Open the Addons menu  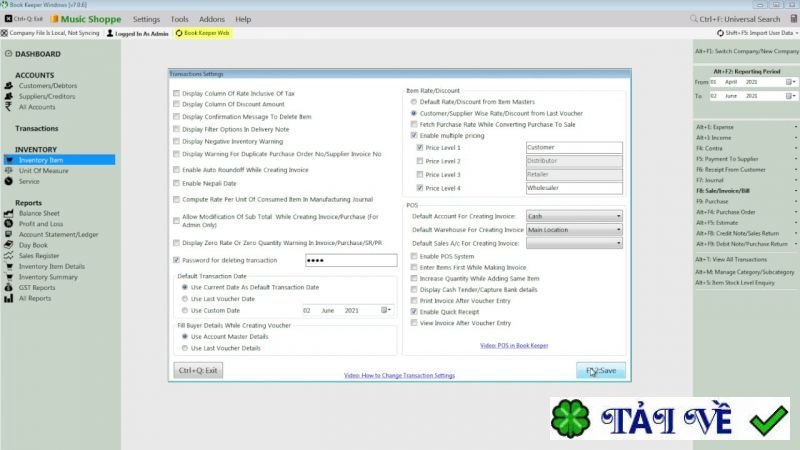point(212,19)
